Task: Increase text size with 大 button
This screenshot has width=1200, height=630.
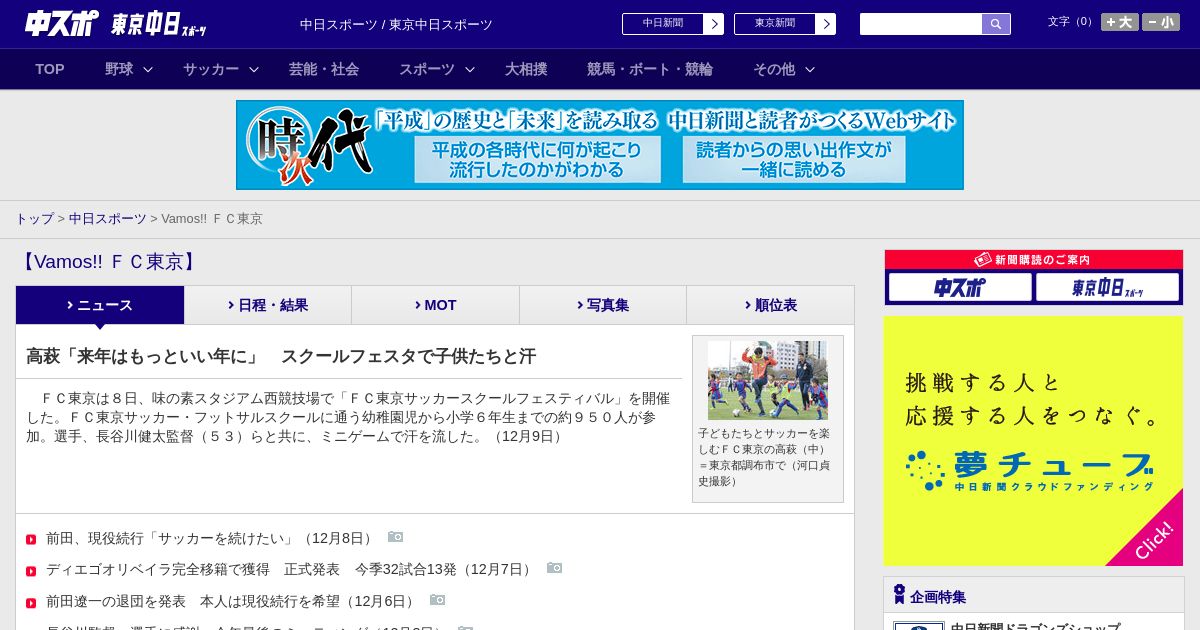Action: click(1120, 22)
